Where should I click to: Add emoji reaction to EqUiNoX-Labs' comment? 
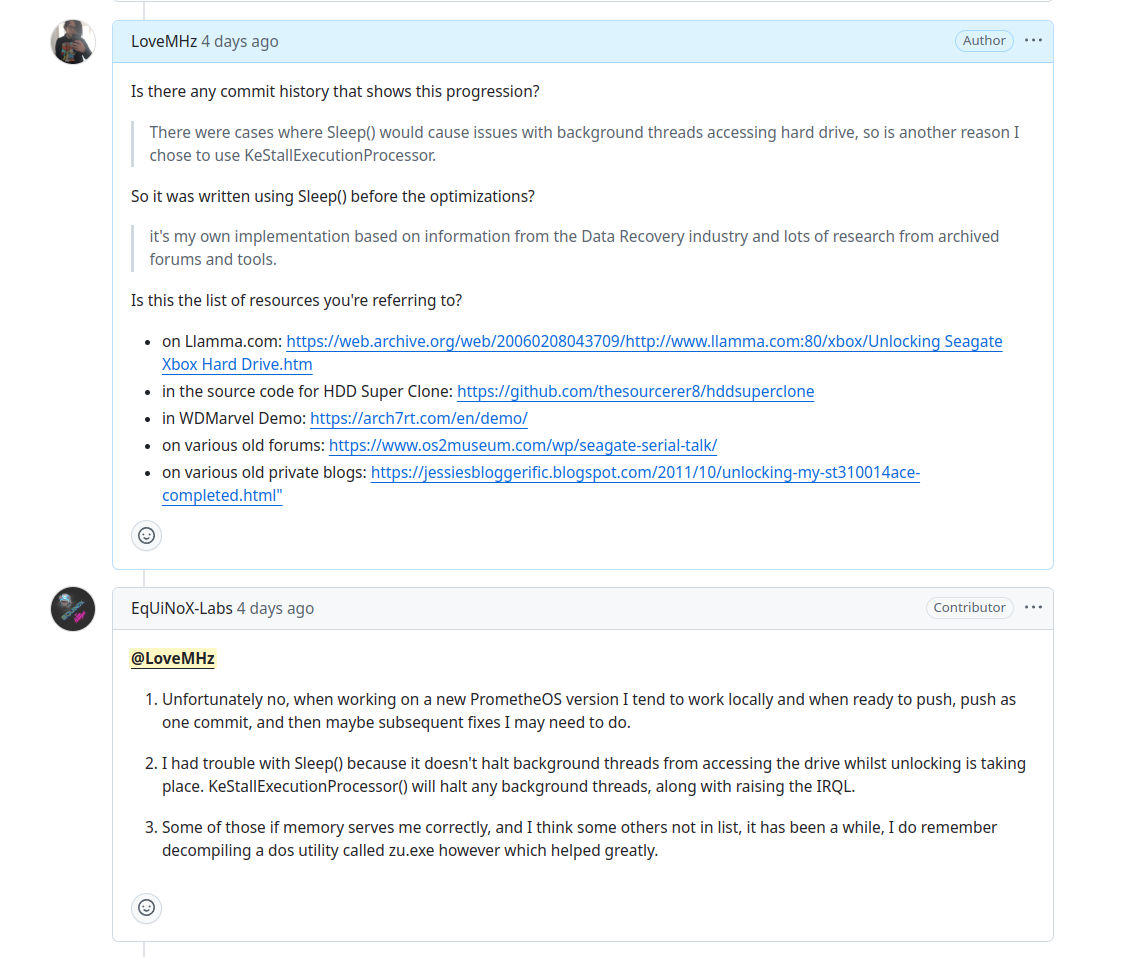(146, 908)
